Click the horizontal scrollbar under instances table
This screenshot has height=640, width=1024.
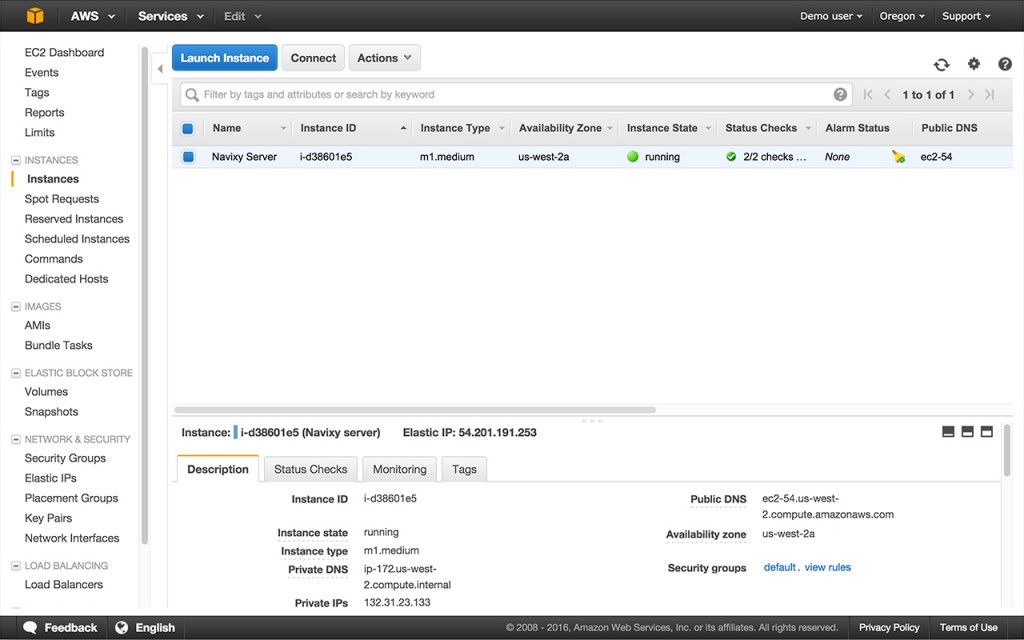pyautogui.click(x=415, y=410)
